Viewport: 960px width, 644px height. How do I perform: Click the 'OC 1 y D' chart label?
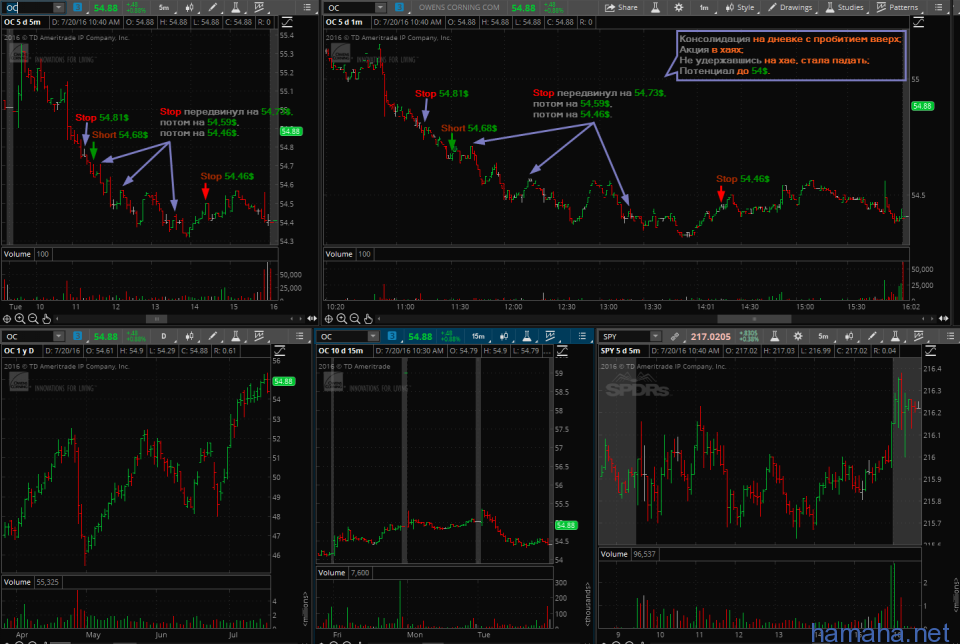click(20, 351)
